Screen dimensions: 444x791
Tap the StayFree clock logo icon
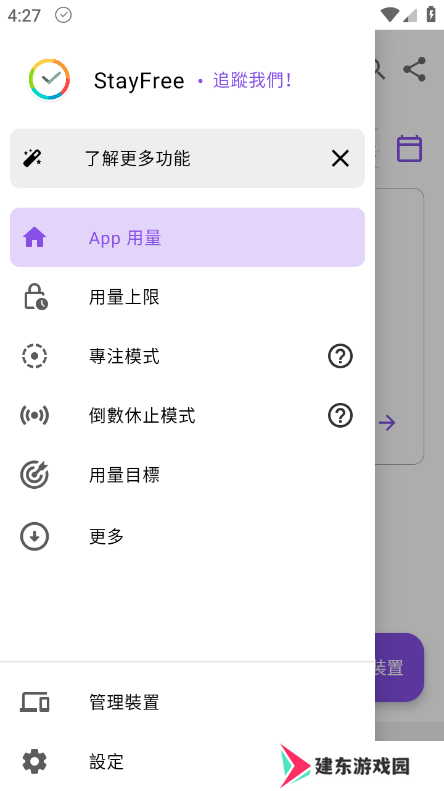49,80
